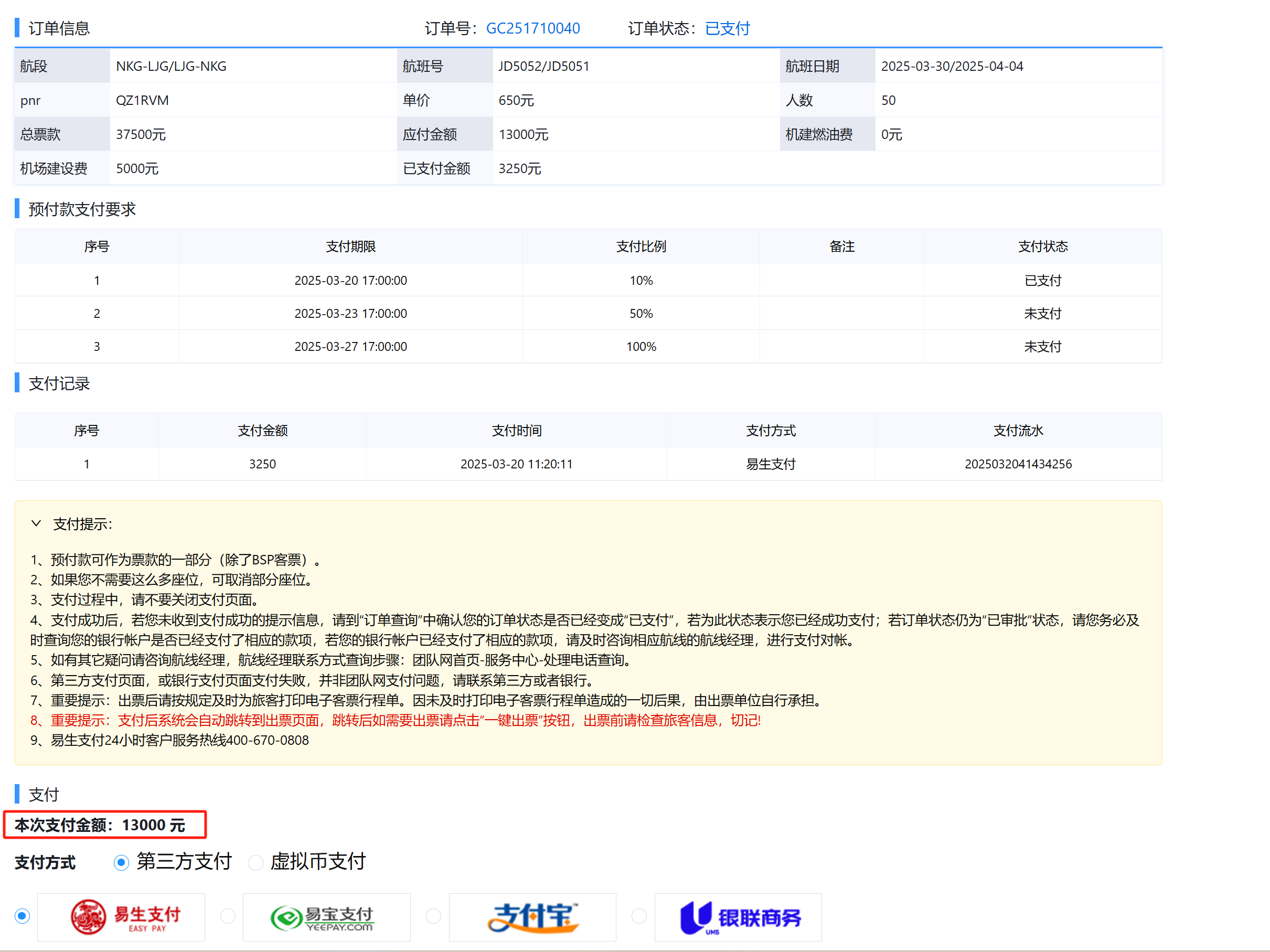1270x952 pixels.
Task: Click the pnr value QZ1RVM
Action: [x=142, y=101]
